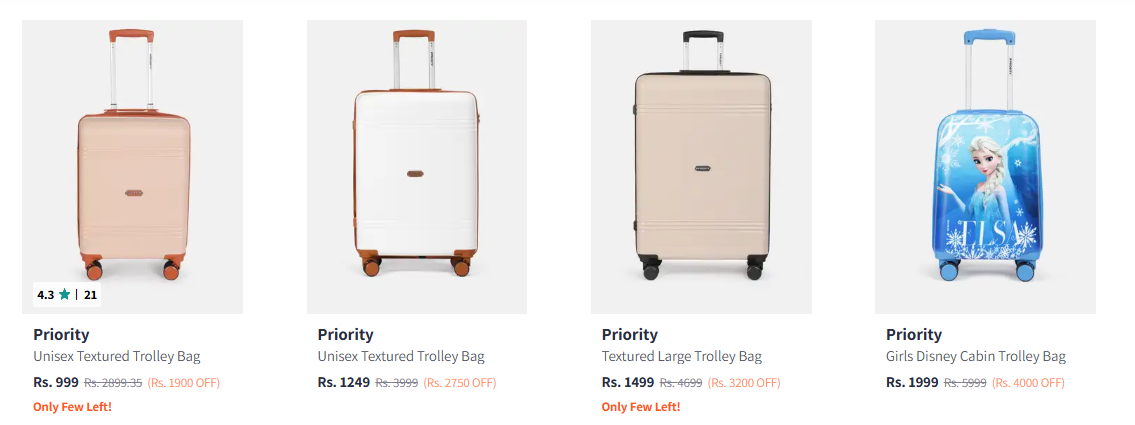1135x425 pixels.
Task: Open the Priority brand name on the white bag
Action: point(345,335)
